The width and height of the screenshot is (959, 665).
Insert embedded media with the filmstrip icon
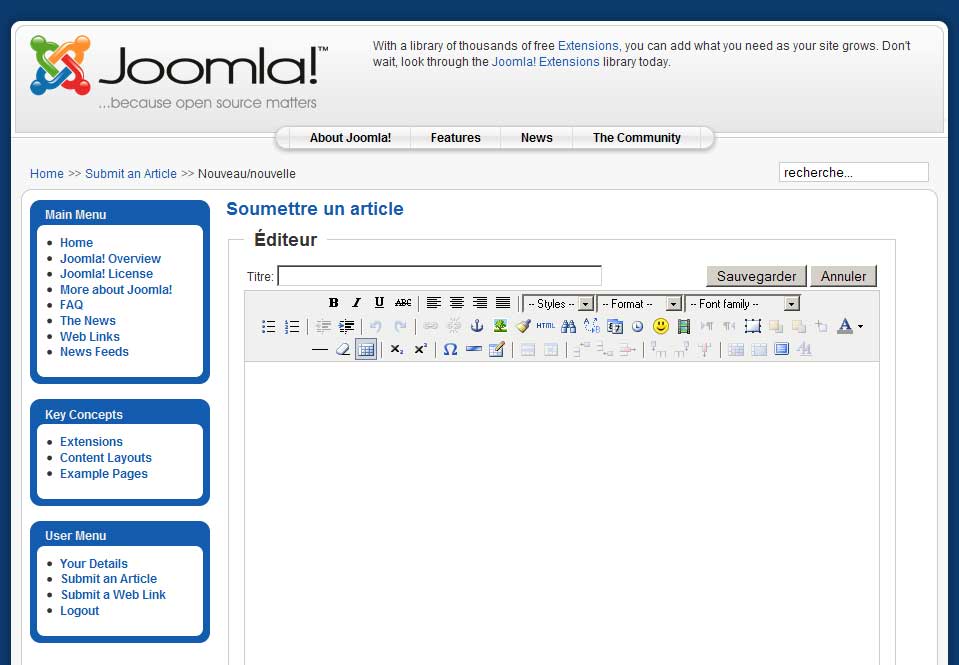(684, 326)
